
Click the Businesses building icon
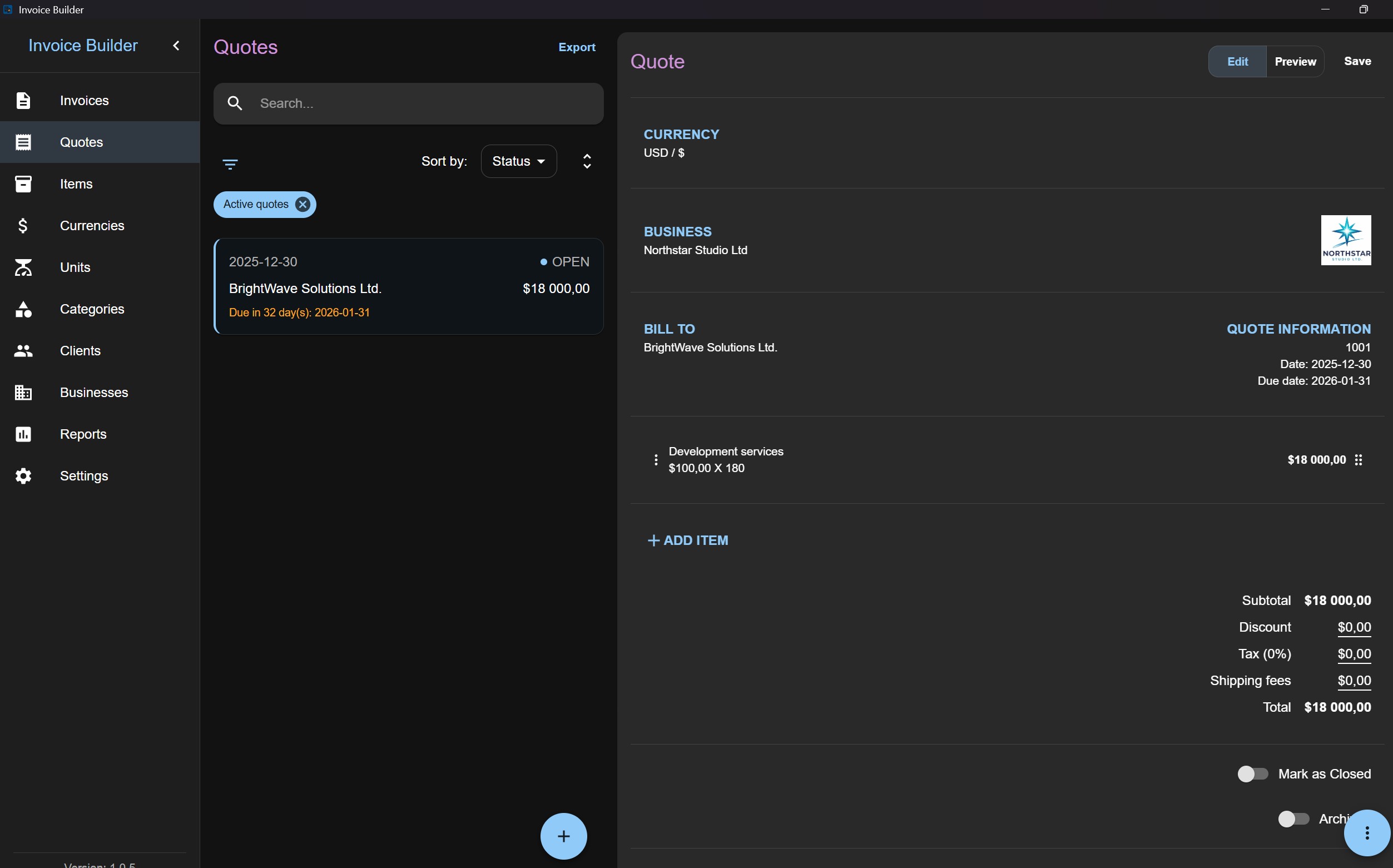pos(23,393)
